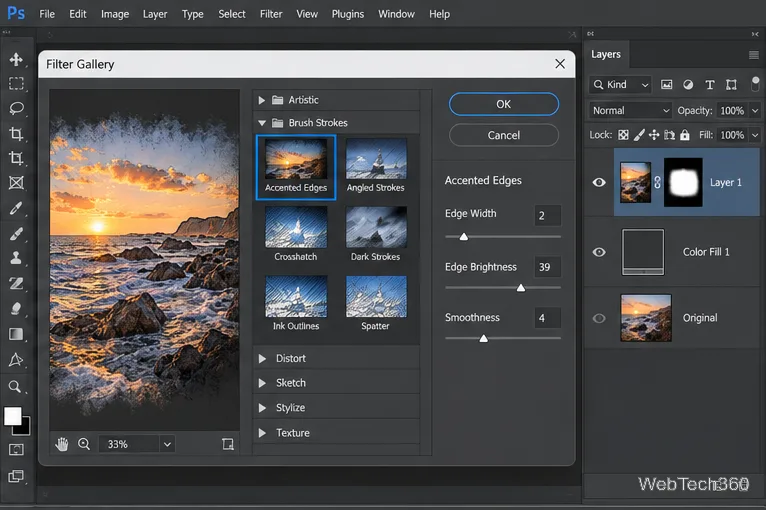Viewport: 766px width, 510px height.
Task: Click the Edge Brightness slider handle
Action: coord(521,288)
